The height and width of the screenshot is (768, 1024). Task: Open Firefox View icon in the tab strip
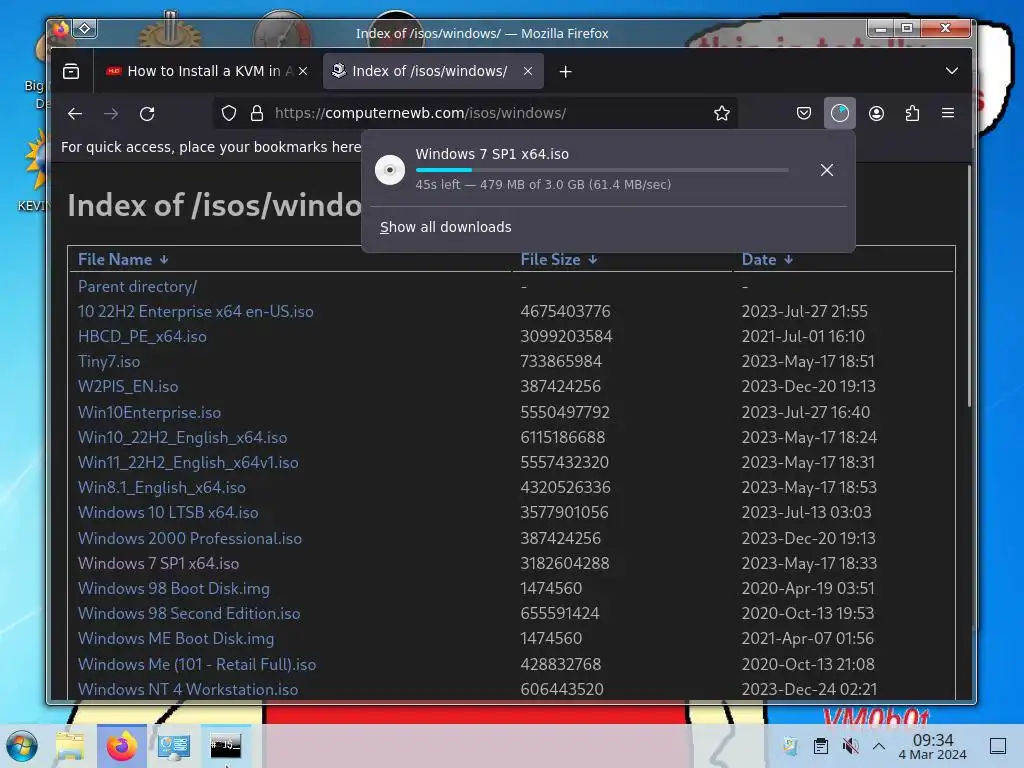point(71,71)
